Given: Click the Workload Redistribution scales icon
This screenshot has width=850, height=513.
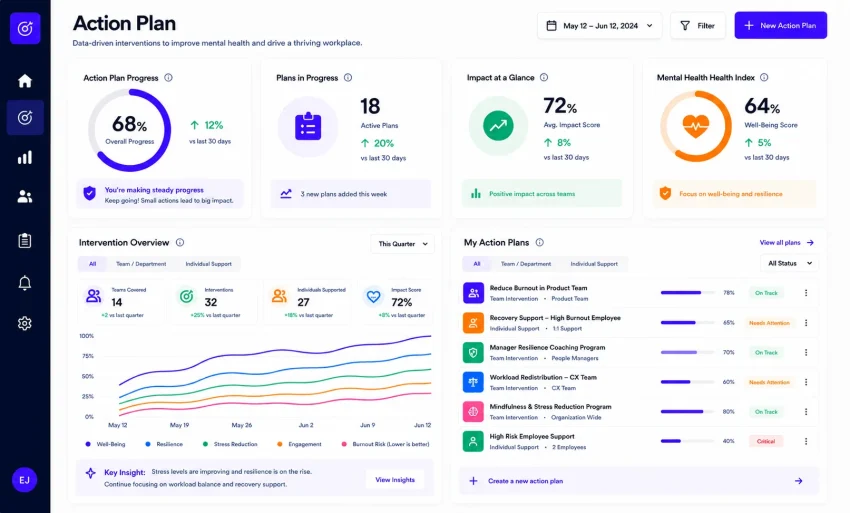Looking at the screenshot, I should (473, 382).
